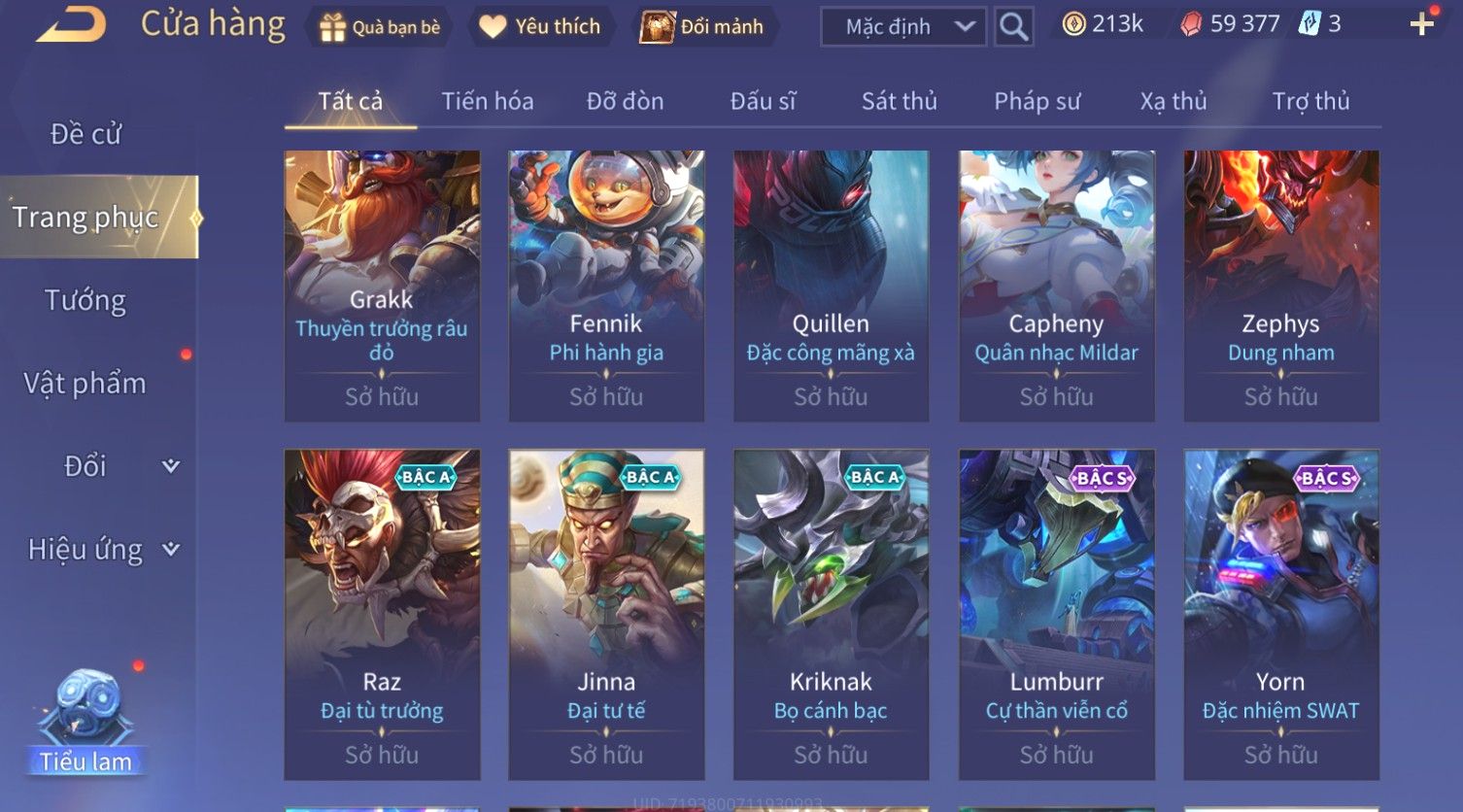1463x812 pixels.
Task: Open the magnifier search icon
Action: [1013, 26]
